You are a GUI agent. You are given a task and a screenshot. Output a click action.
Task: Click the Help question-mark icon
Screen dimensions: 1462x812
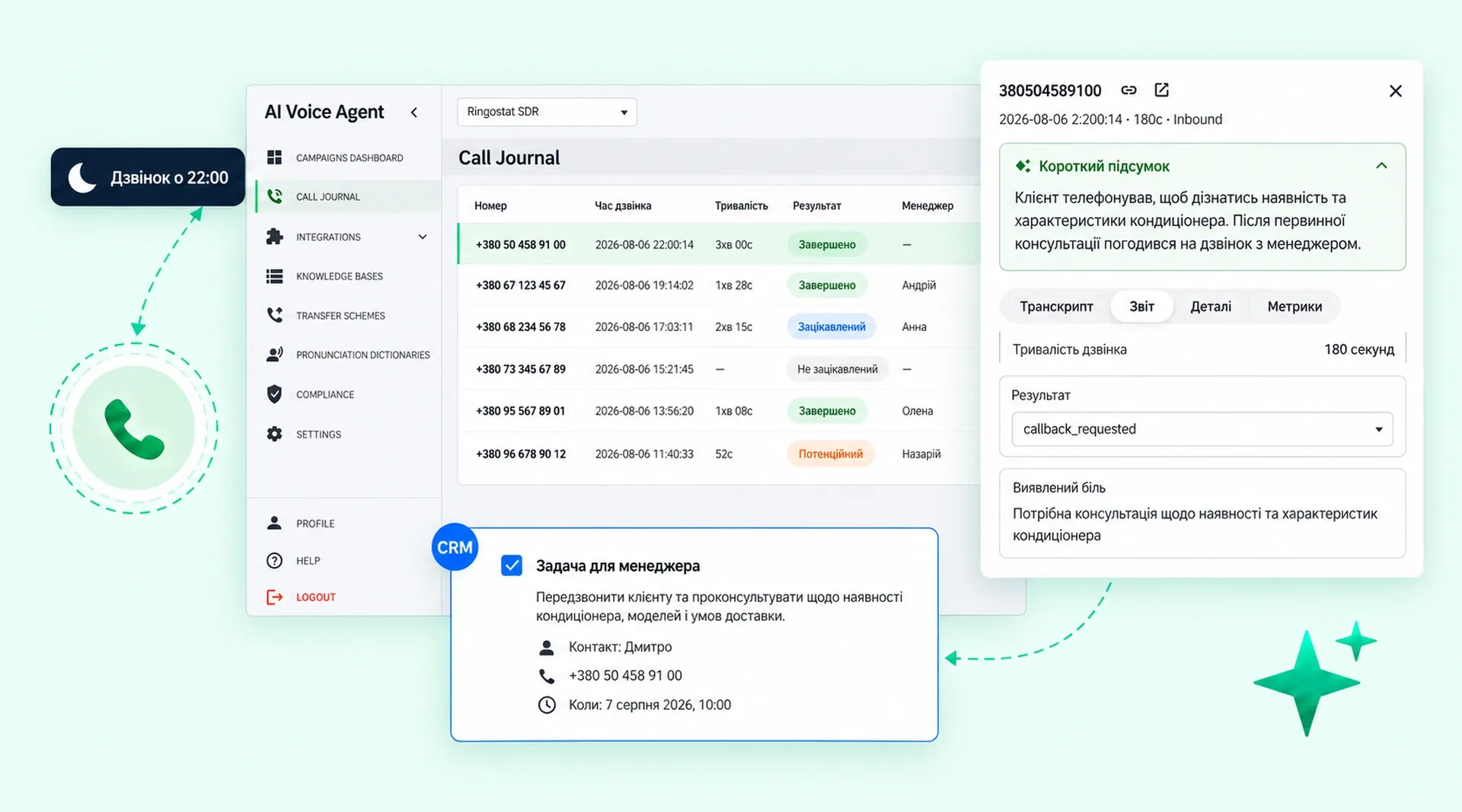click(274, 560)
